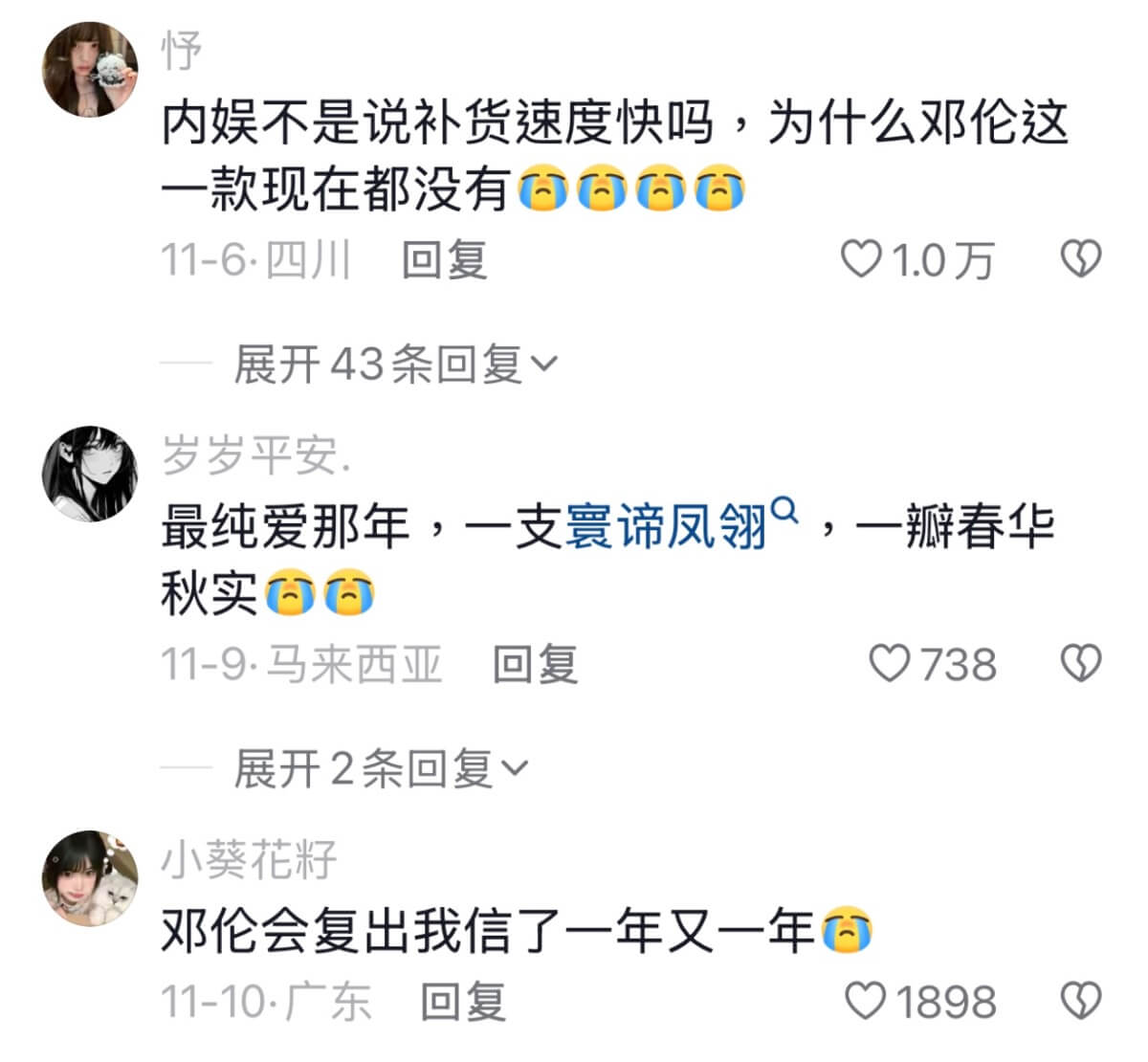Select comment text 邓伦会复出我信了一年又一年
Viewport: 1148px width, 1062px height.
[487, 931]
